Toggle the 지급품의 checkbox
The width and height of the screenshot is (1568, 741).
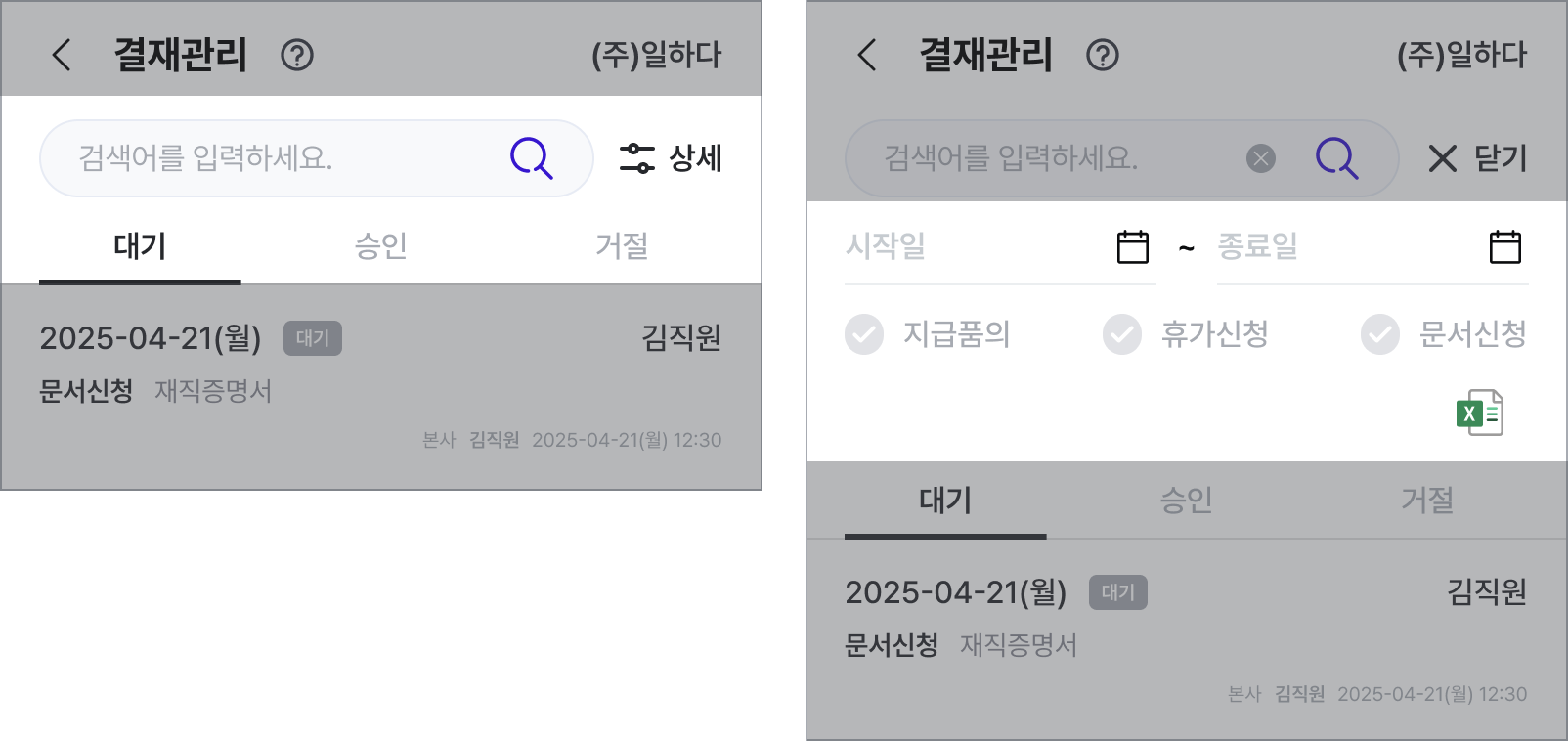tap(864, 334)
